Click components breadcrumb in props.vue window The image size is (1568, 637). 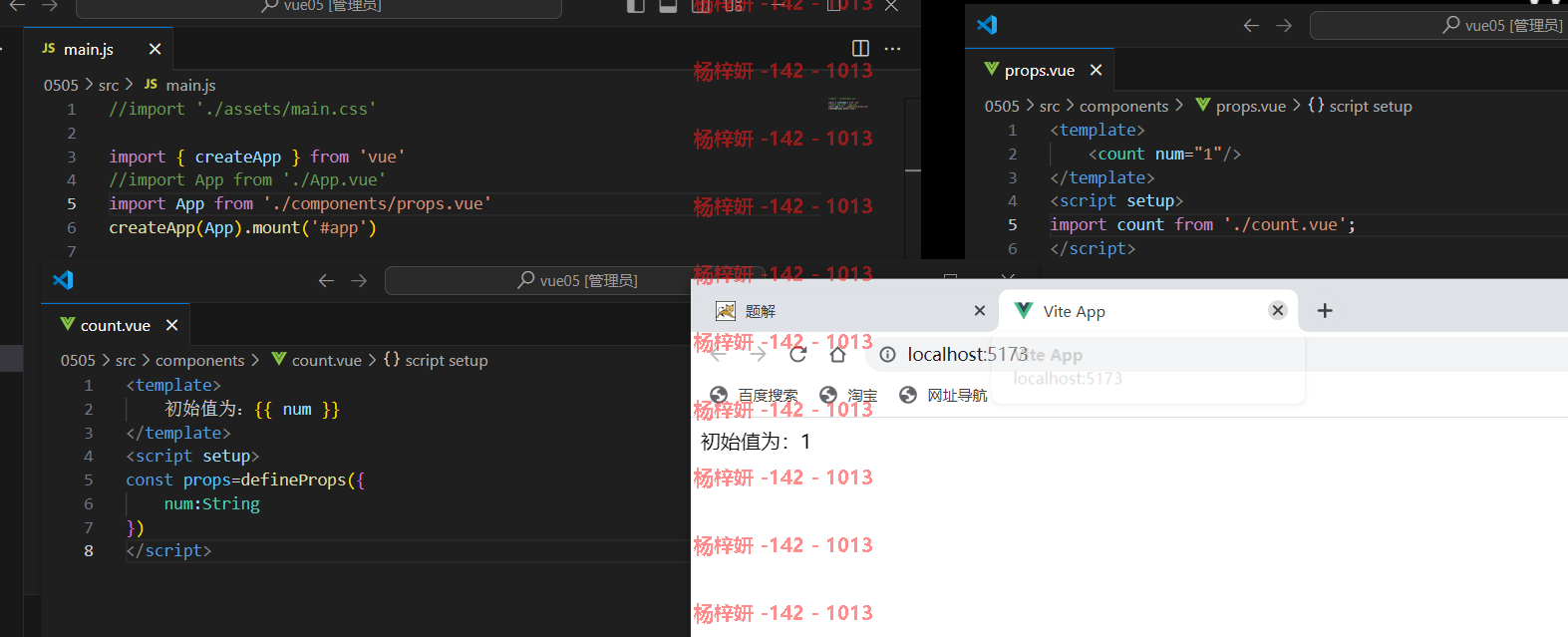[1123, 106]
